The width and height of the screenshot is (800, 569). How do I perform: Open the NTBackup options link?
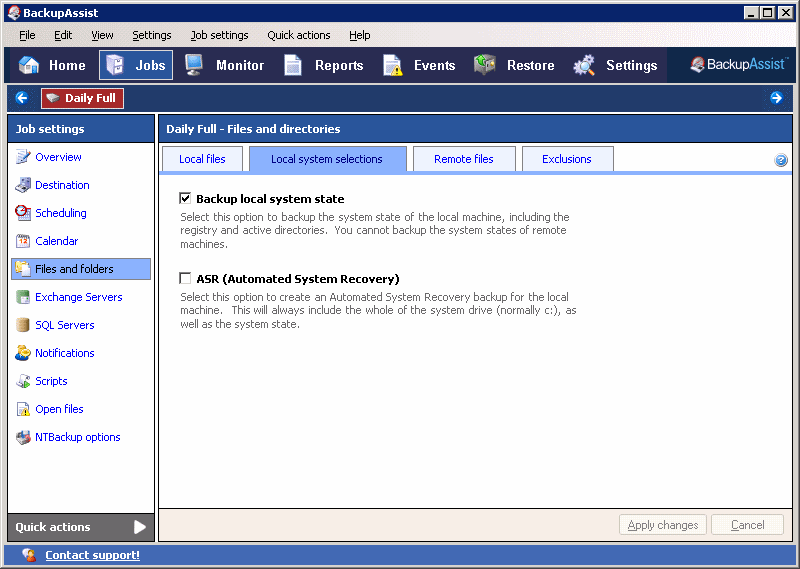point(78,437)
